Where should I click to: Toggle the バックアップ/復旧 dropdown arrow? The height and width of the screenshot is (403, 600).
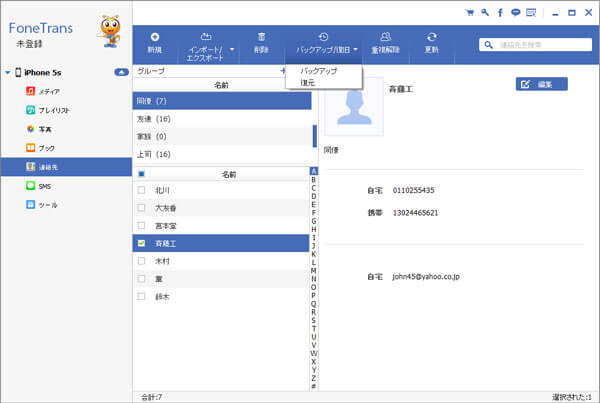point(355,49)
